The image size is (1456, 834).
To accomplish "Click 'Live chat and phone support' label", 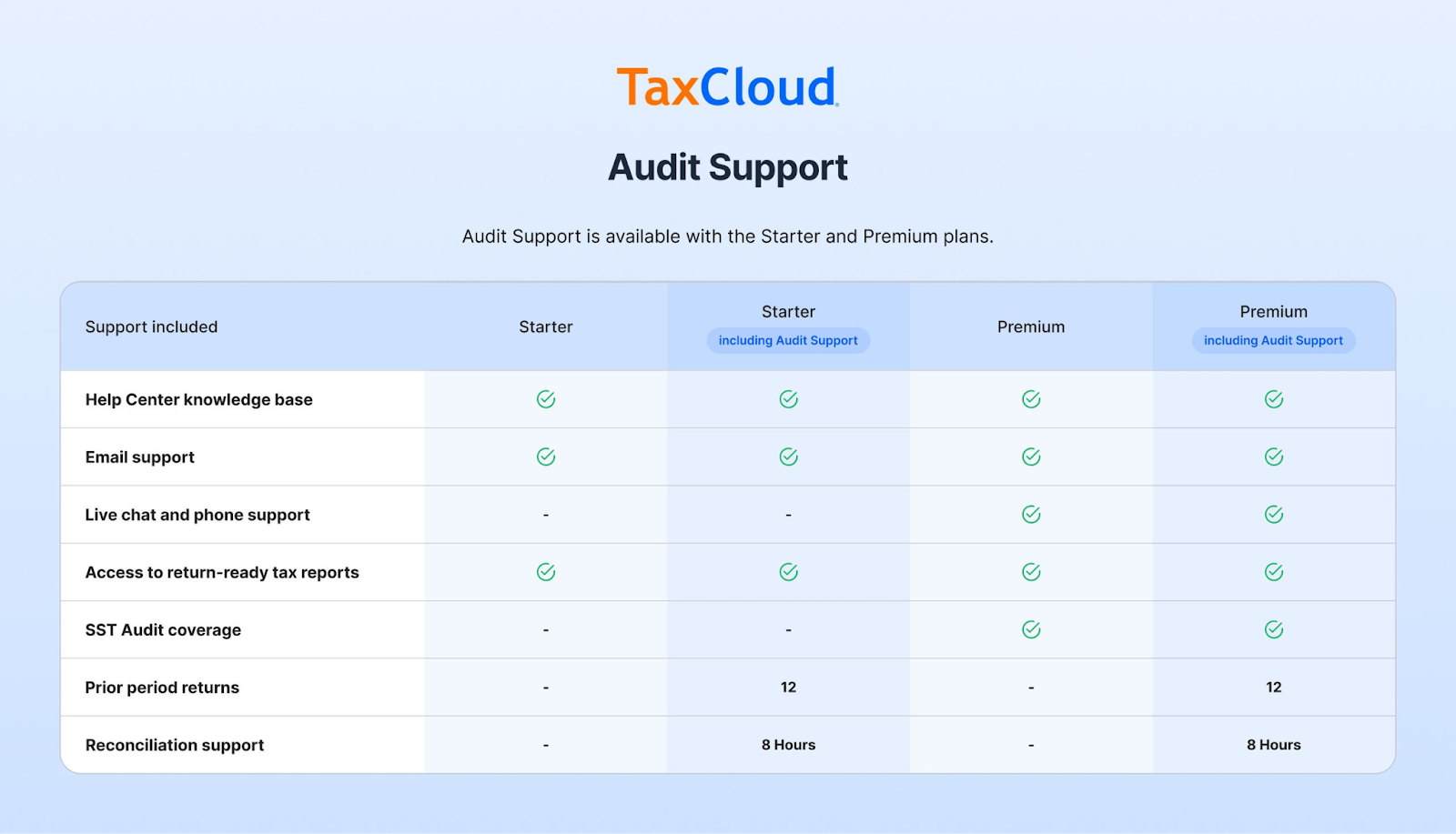I will 197,515.
